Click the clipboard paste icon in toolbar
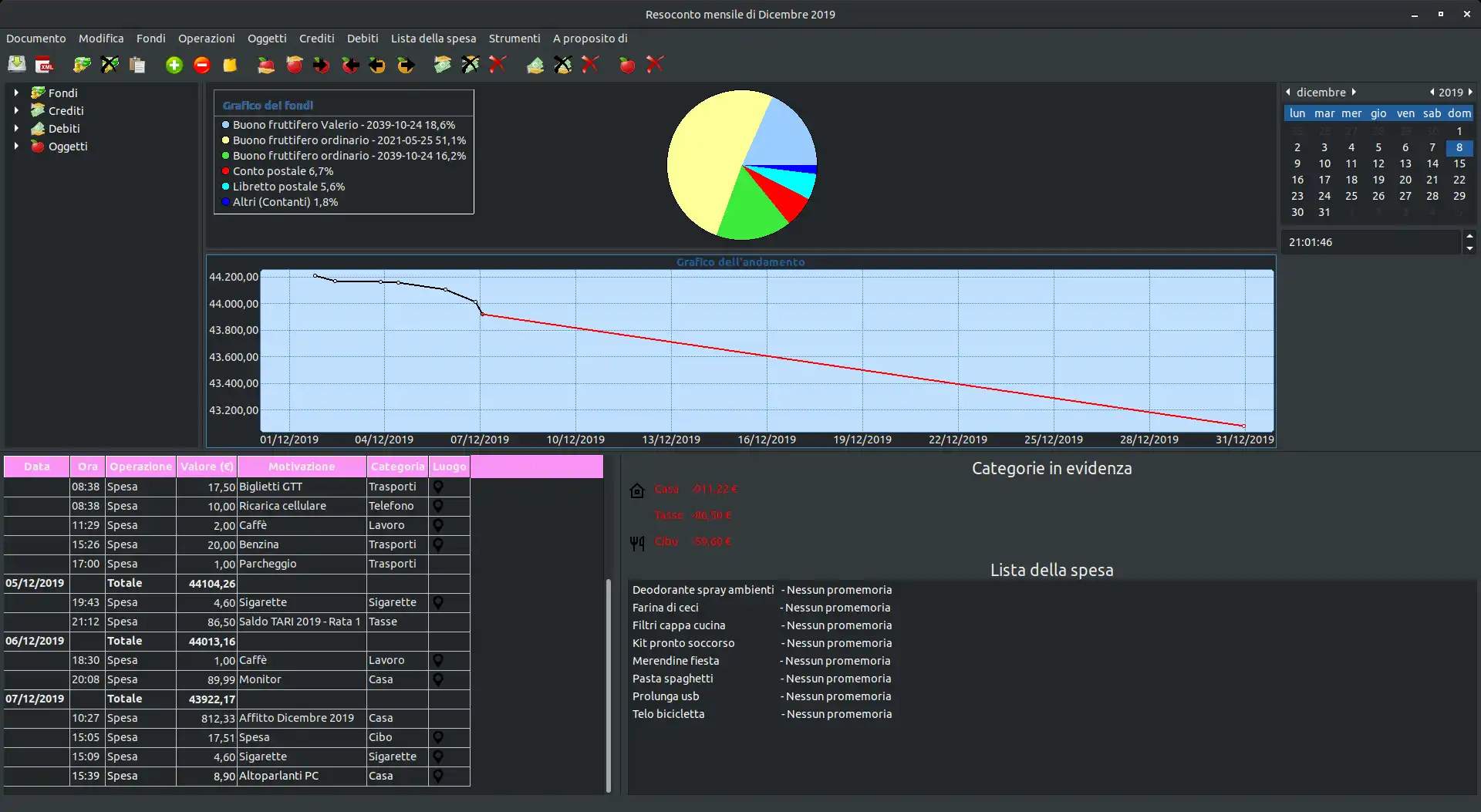This screenshot has width=1481, height=812. coord(137,65)
